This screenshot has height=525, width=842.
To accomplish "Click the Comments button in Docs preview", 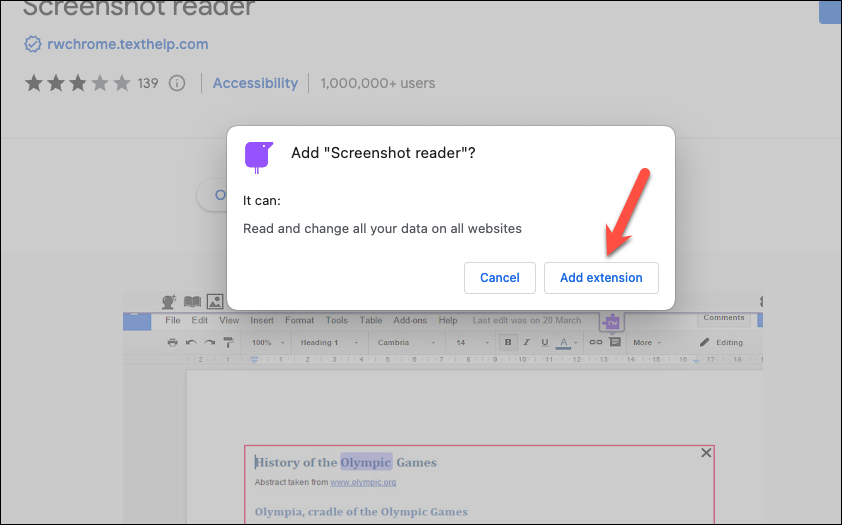I will (724, 318).
